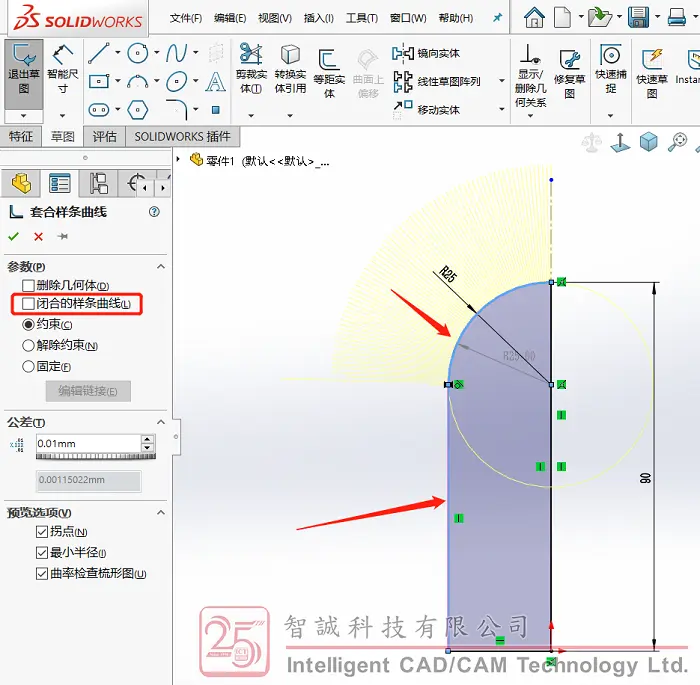This screenshot has width=700, height=685.
Task: Select the Offset Entities (等距实体) tool
Action: pyautogui.click(x=329, y=59)
